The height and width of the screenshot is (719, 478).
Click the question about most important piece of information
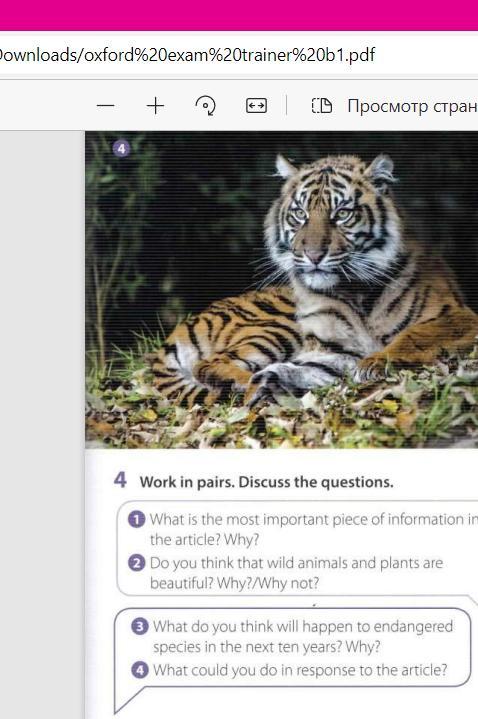[x=314, y=529]
